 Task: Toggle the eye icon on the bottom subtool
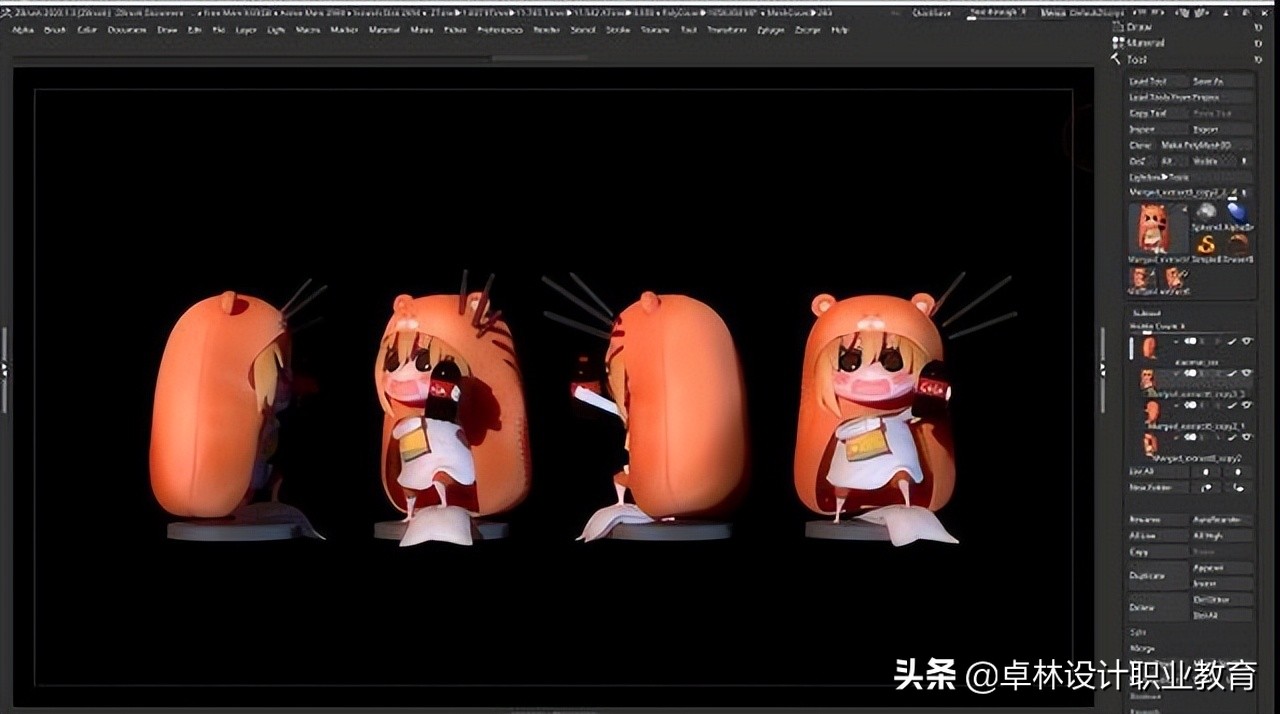1246,437
